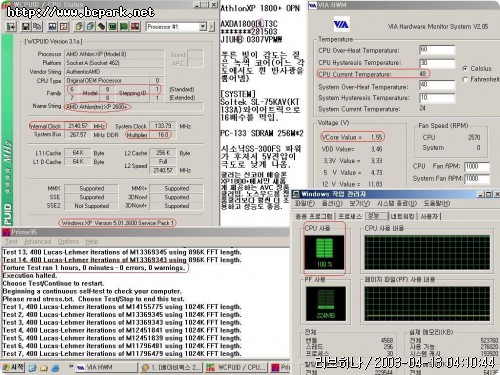500x375 pixels.
Task: Select the third Task Manager tab, 성능
Action: (376, 216)
